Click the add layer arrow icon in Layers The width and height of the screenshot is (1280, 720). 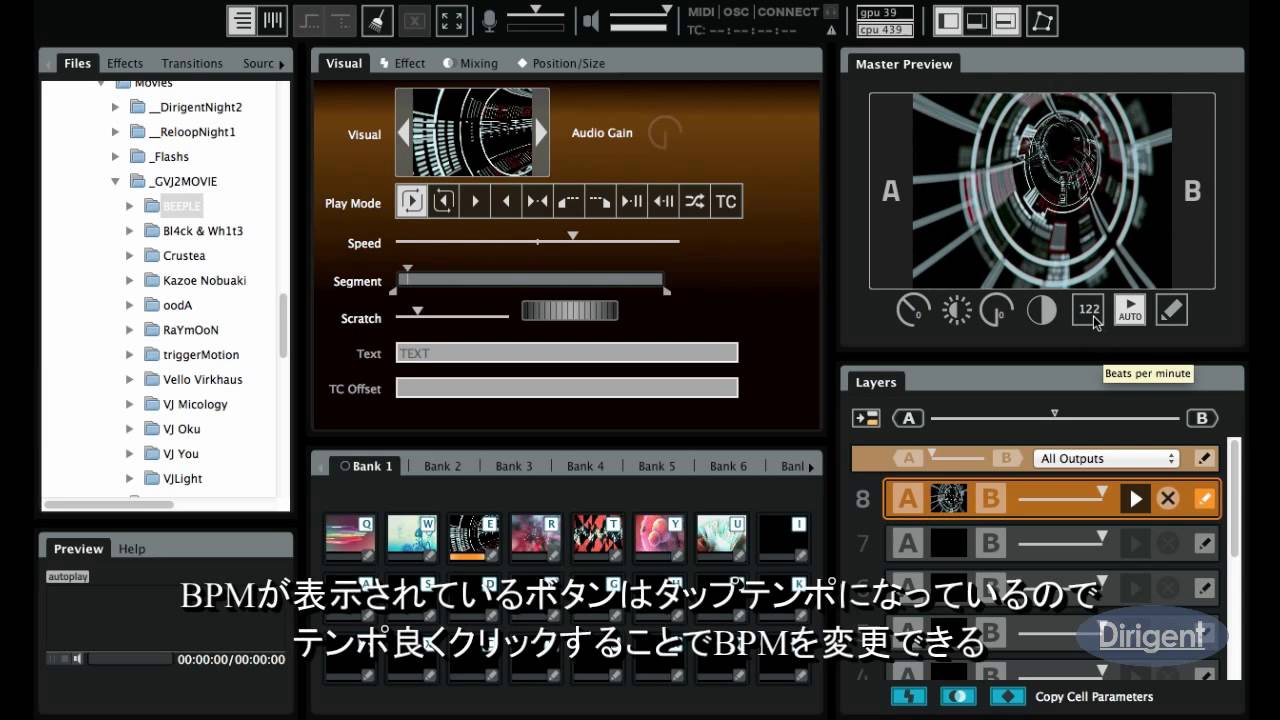coord(865,418)
